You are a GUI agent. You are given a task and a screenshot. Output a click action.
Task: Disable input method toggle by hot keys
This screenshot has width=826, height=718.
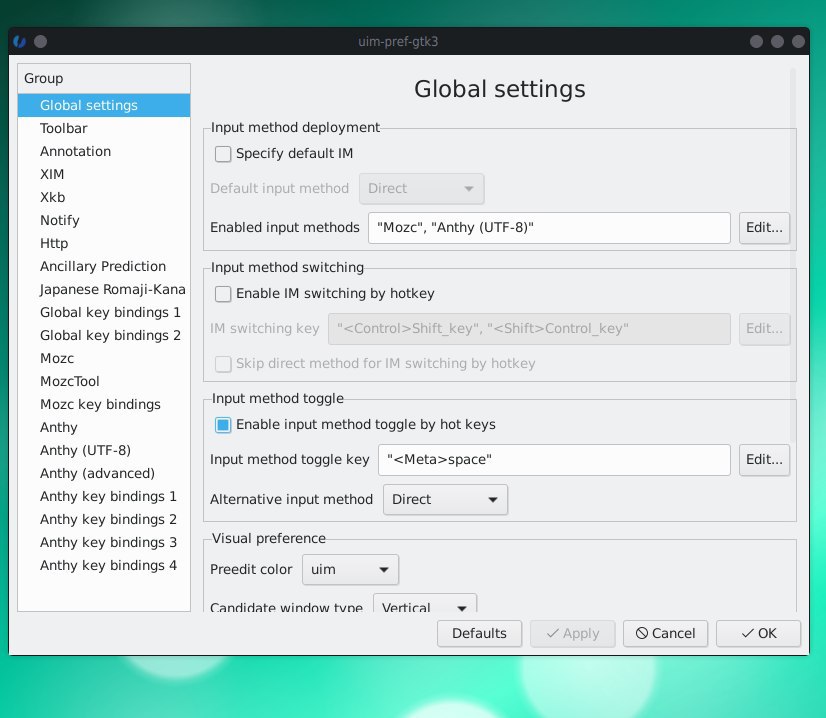click(223, 425)
